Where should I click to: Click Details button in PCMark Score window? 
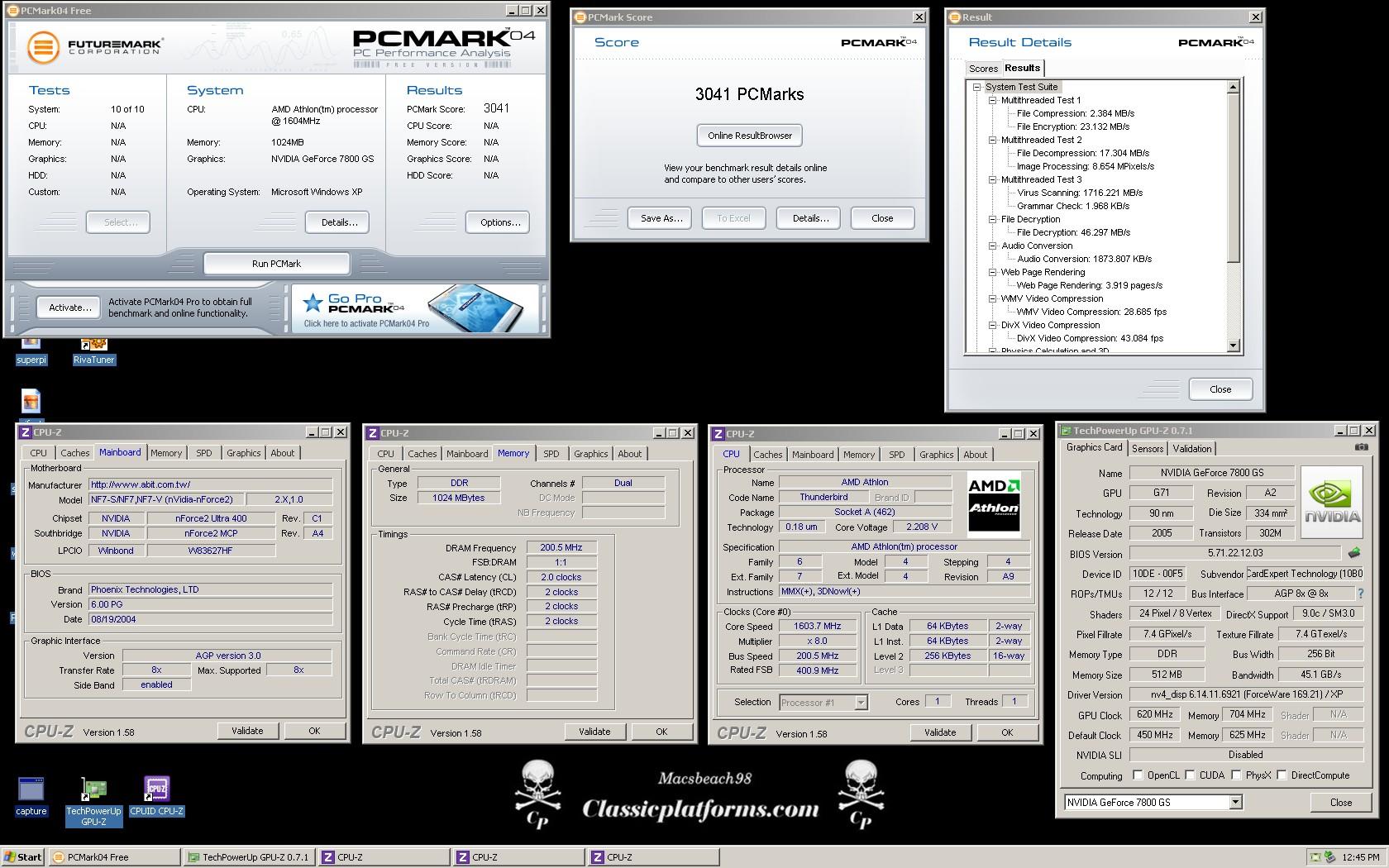pyautogui.click(x=810, y=218)
